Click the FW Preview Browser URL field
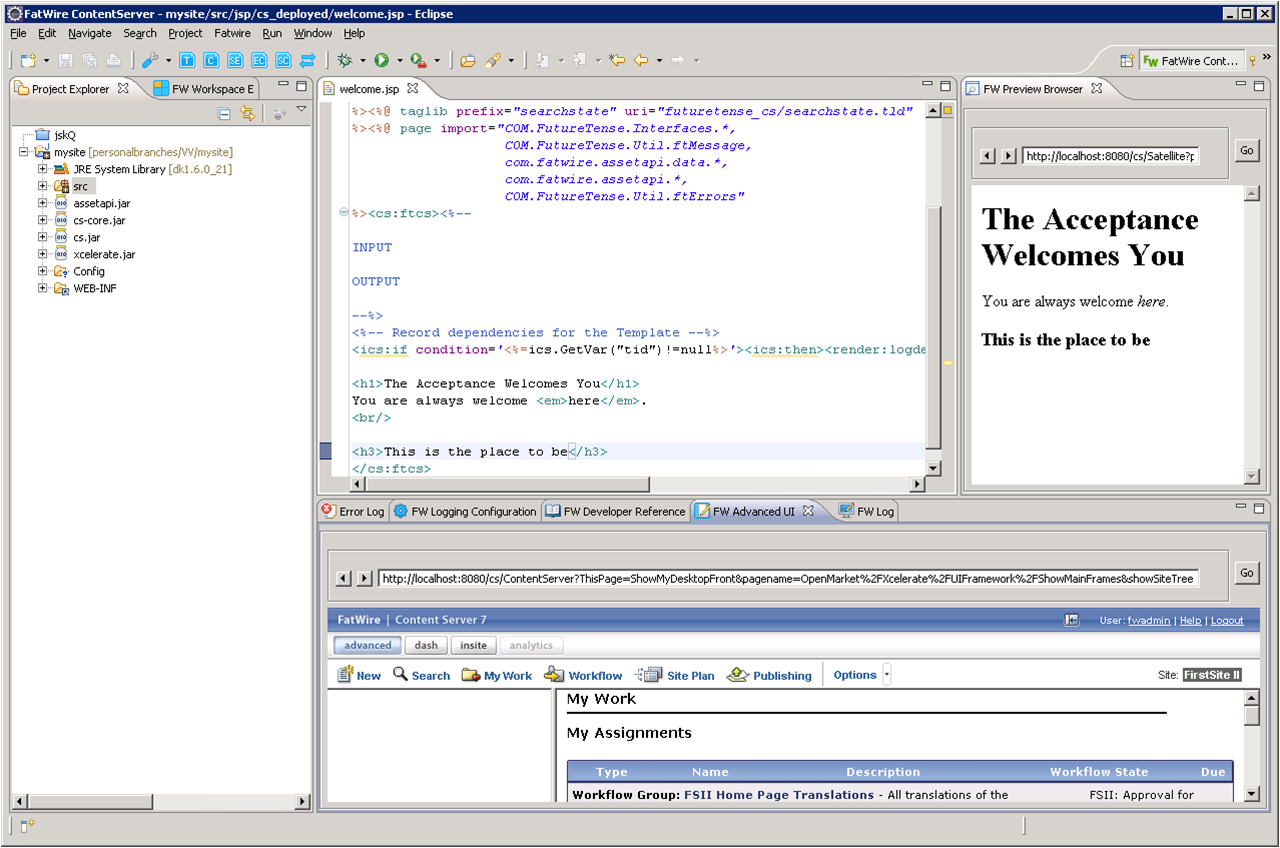1280x848 pixels. 1110,156
